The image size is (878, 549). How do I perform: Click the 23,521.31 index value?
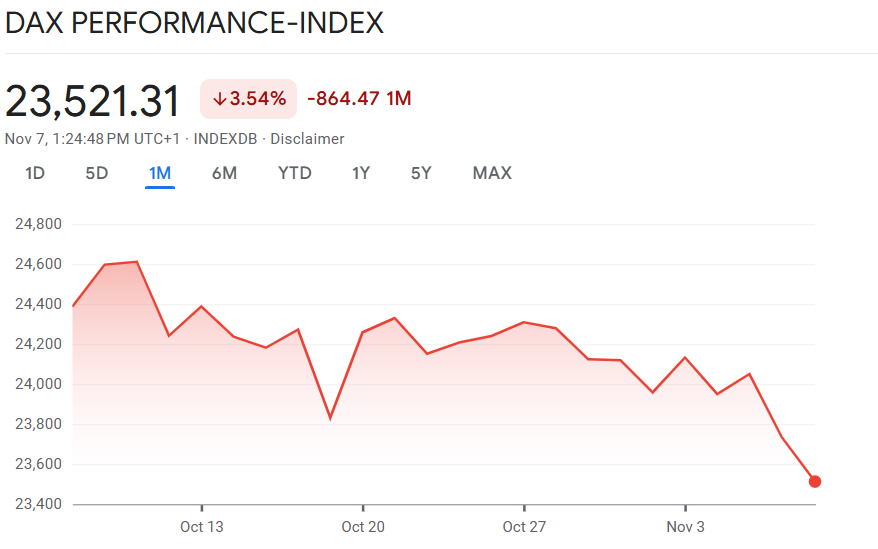click(x=93, y=101)
